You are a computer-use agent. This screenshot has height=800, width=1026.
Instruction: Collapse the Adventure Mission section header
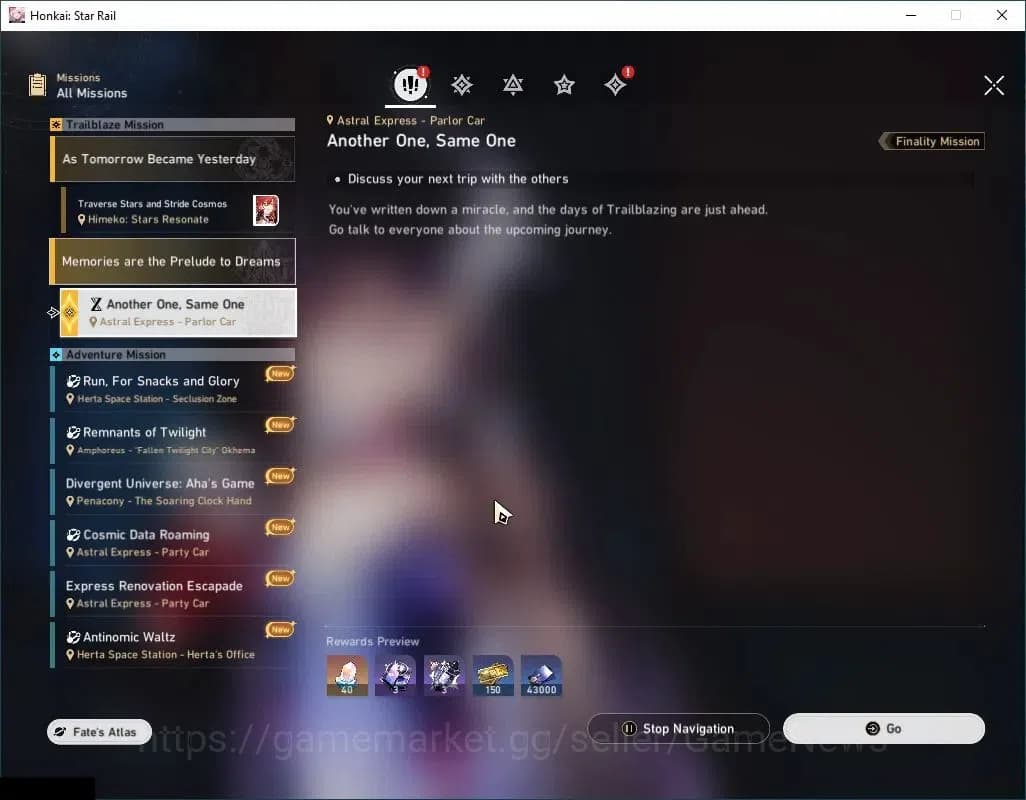[173, 355]
